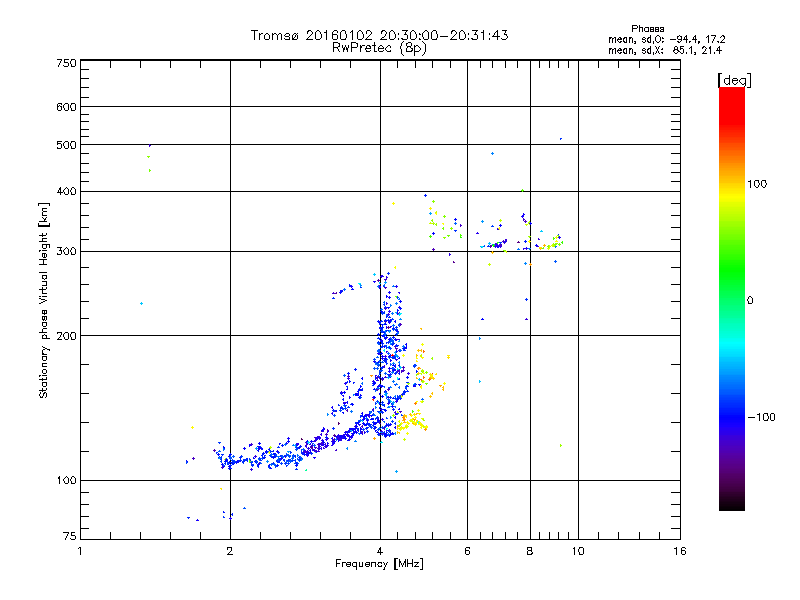Select the "mean, sd,X: 85.1, 21.4" line

665,51
